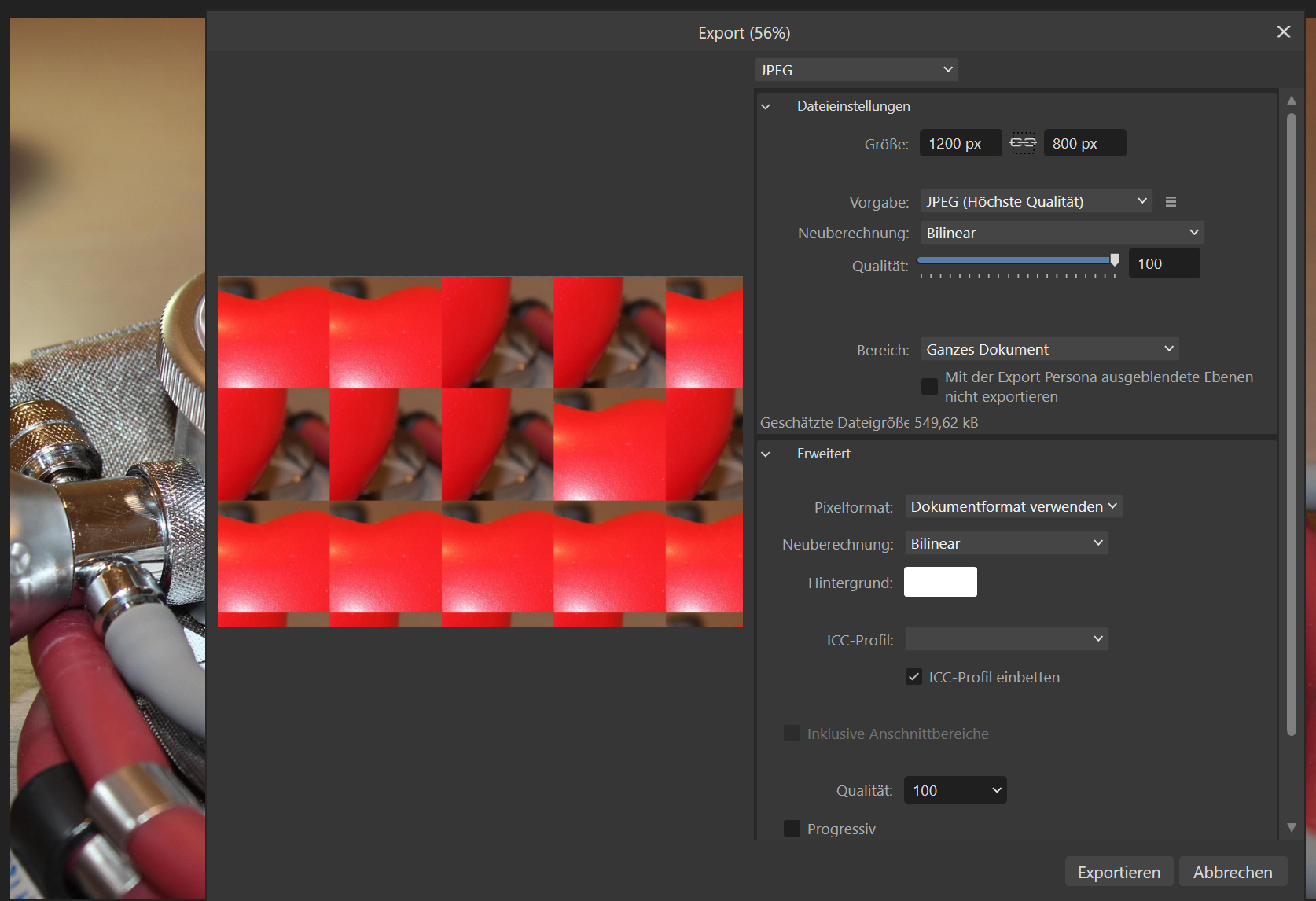Enable the Progressiv checkbox
The width and height of the screenshot is (1316, 901).
pos(792,829)
